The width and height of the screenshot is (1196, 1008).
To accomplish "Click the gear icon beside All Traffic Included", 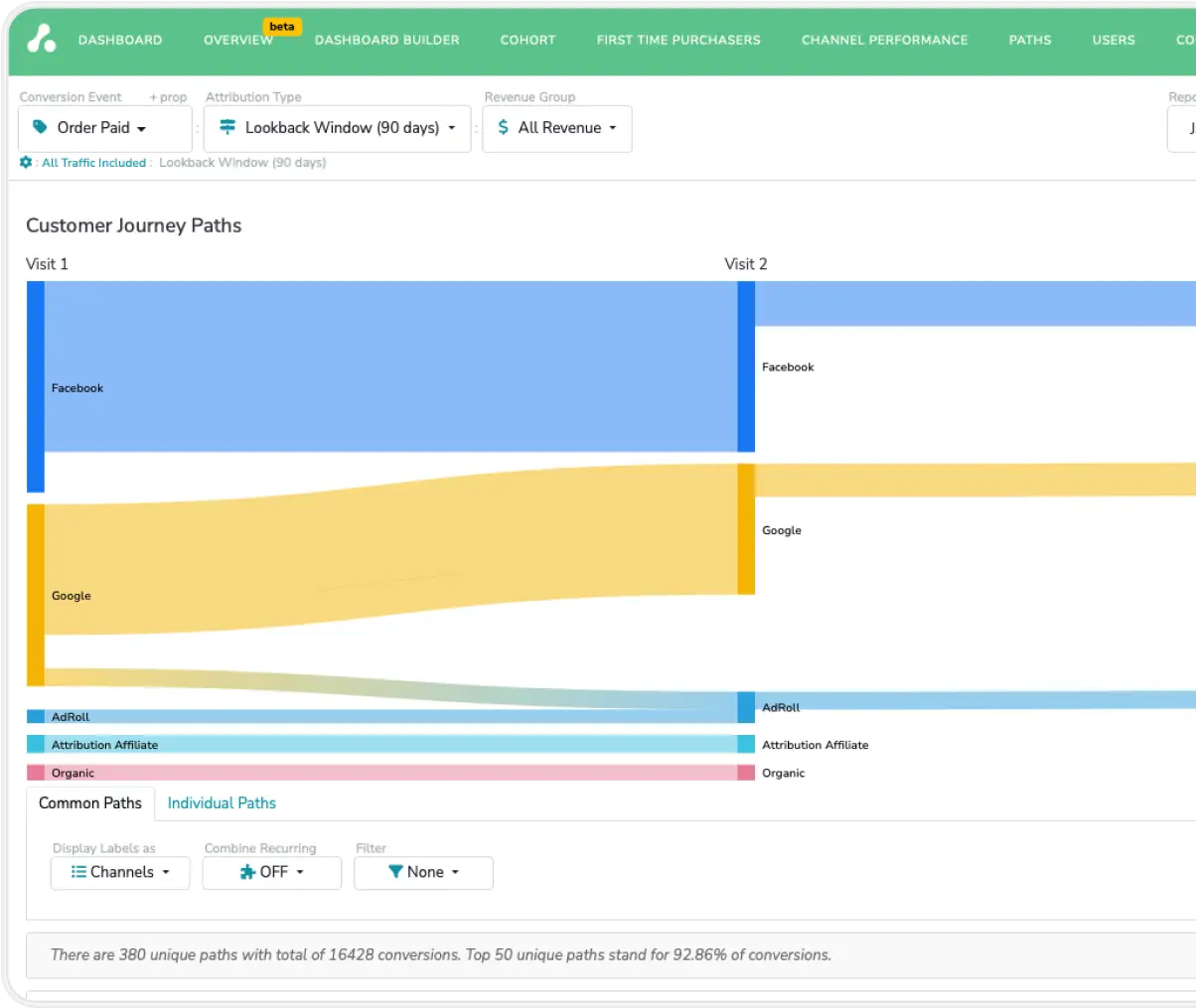I will [x=26, y=162].
